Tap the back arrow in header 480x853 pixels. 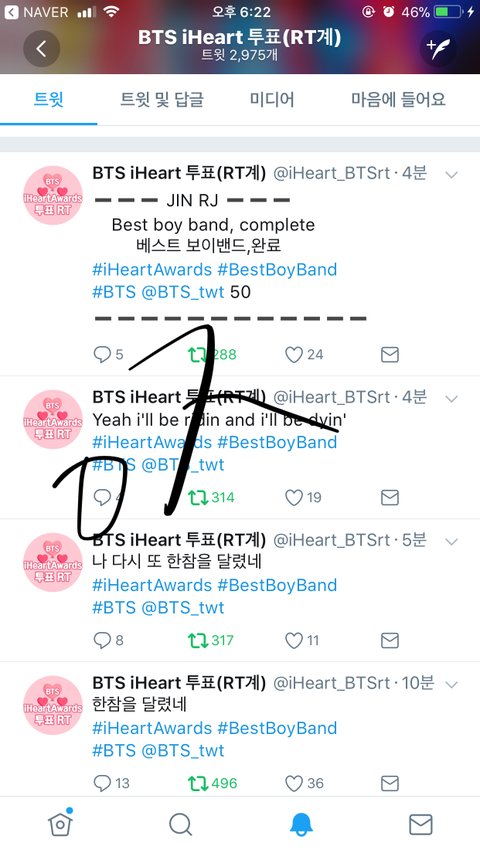click(41, 48)
